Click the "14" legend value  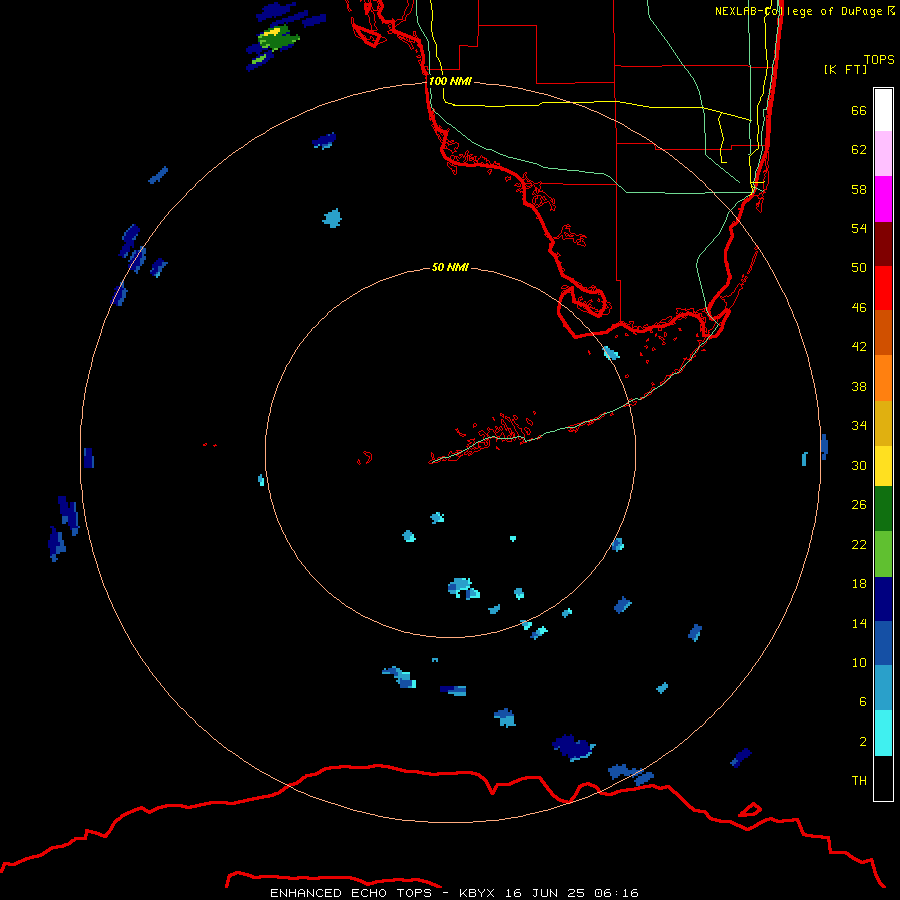tap(859, 623)
